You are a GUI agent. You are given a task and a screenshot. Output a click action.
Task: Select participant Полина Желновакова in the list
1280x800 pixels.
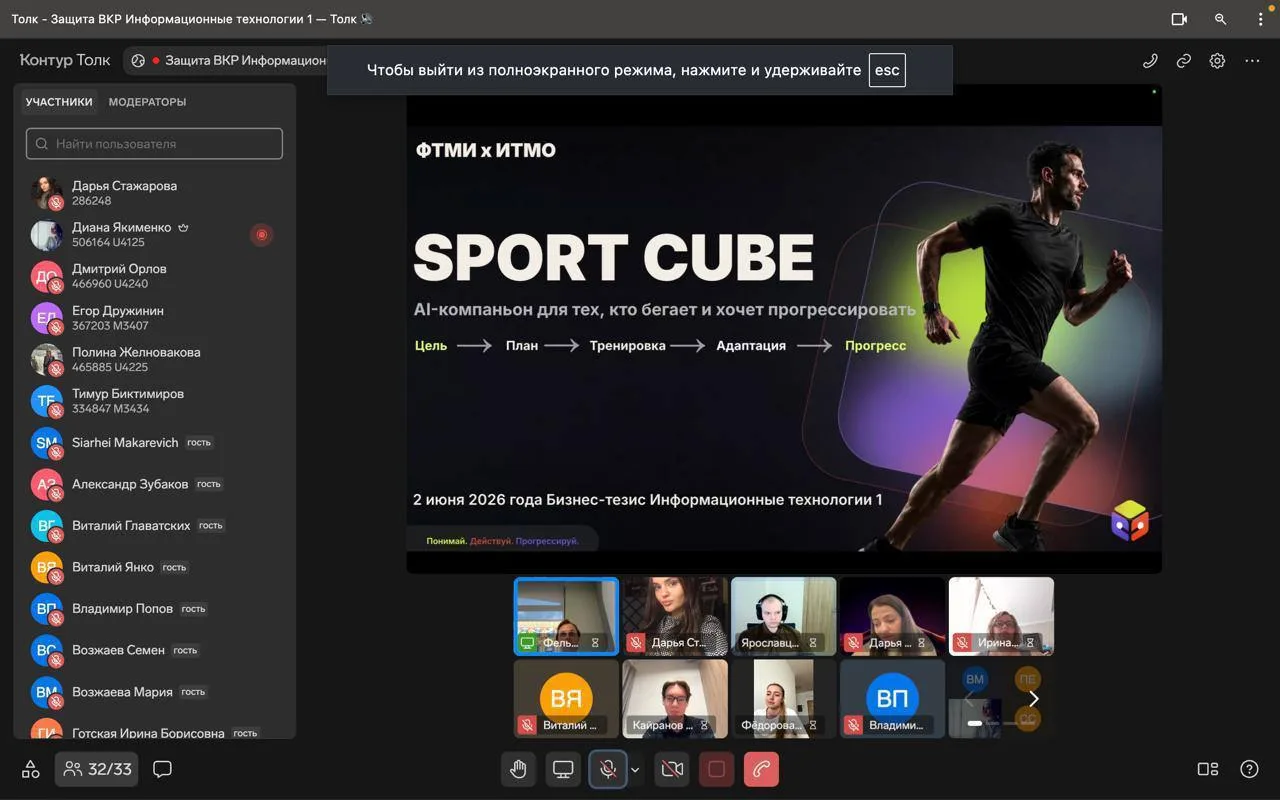(154, 359)
